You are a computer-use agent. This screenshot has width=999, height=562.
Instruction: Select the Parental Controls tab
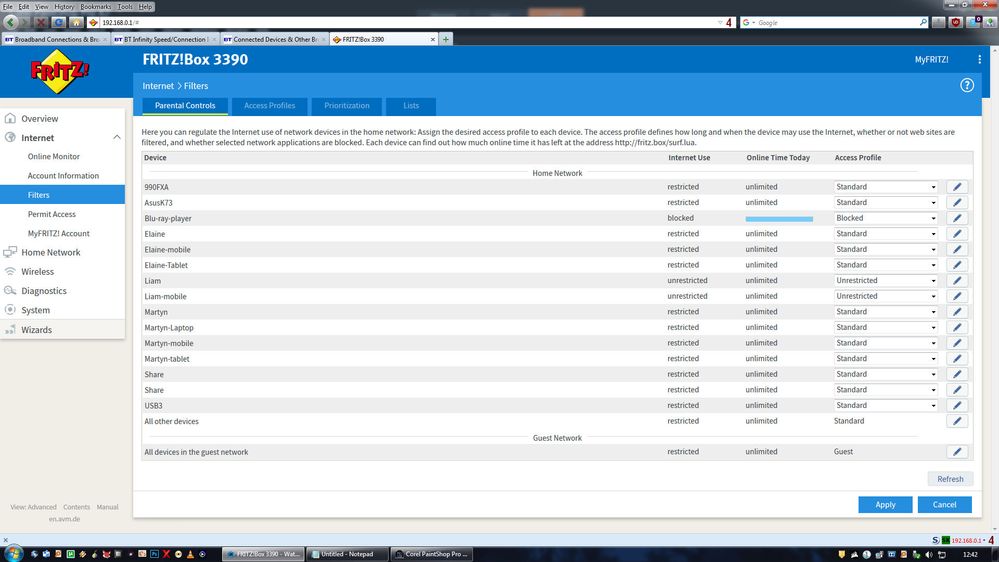coord(185,106)
